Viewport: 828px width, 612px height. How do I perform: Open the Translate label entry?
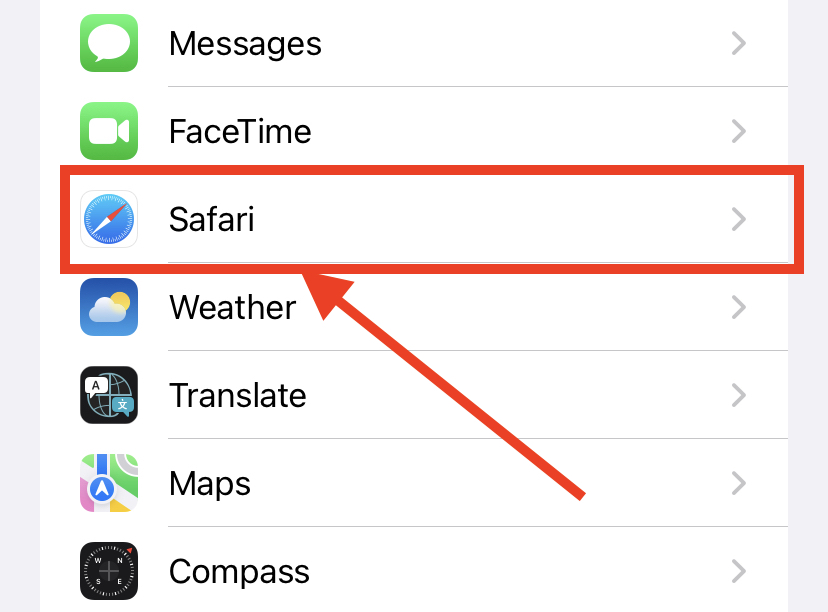pyautogui.click(x=238, y=395)
